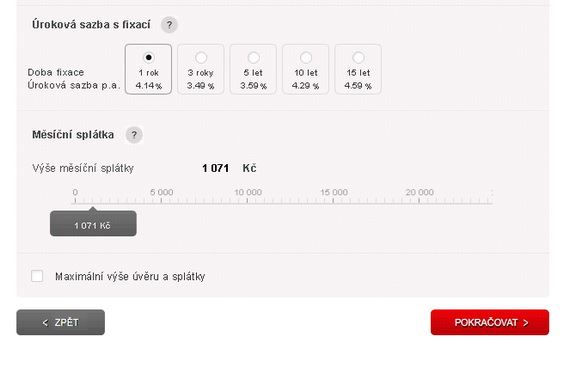Click the monthly payment value 1 071 field
The height and width of the screenshot is (374, 575).
click(x=216, y=168)
